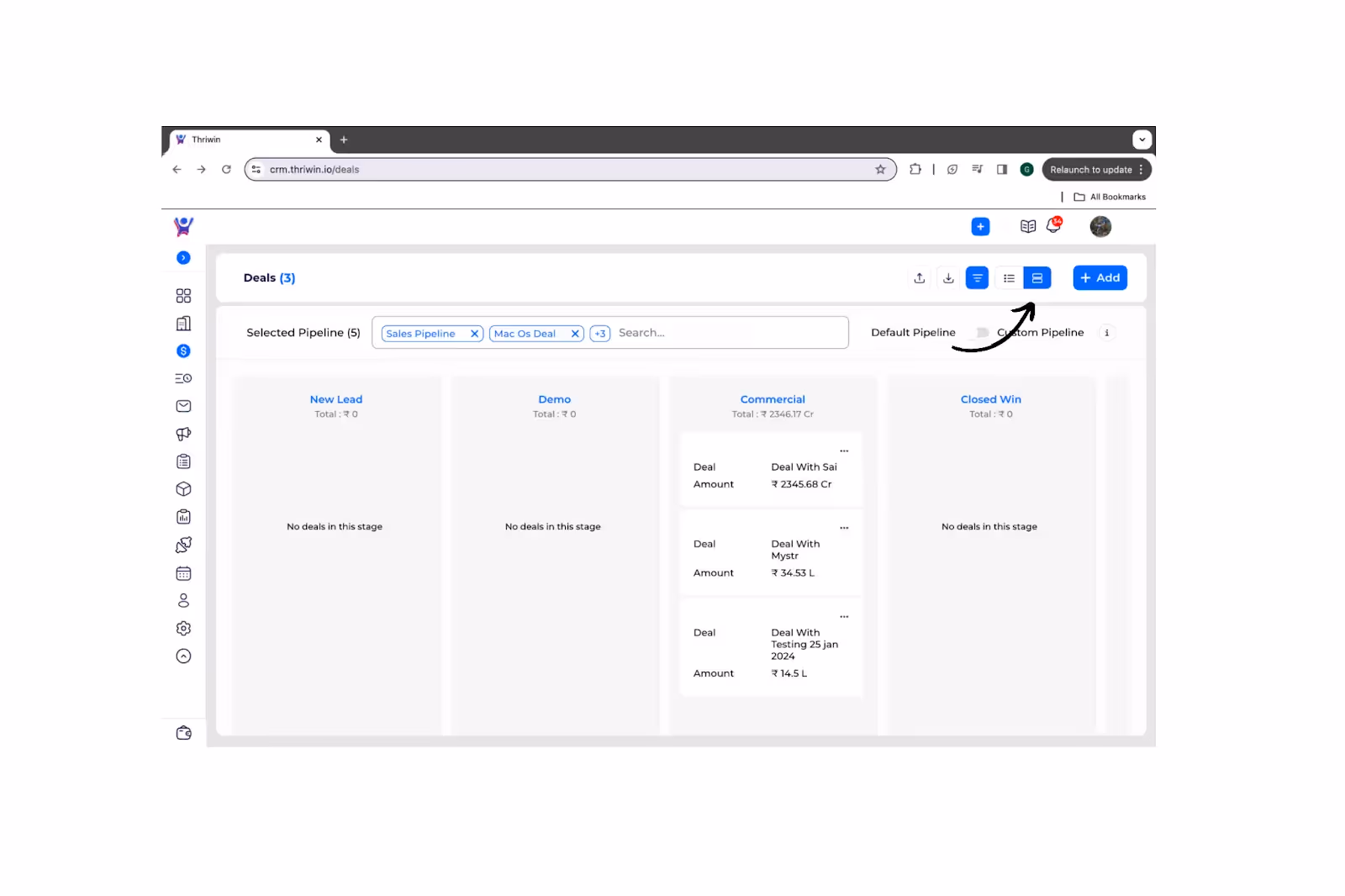Click the Thriwin logo in the sidebar
Viewport: 1345px width, 896px height.
(183, 226)
